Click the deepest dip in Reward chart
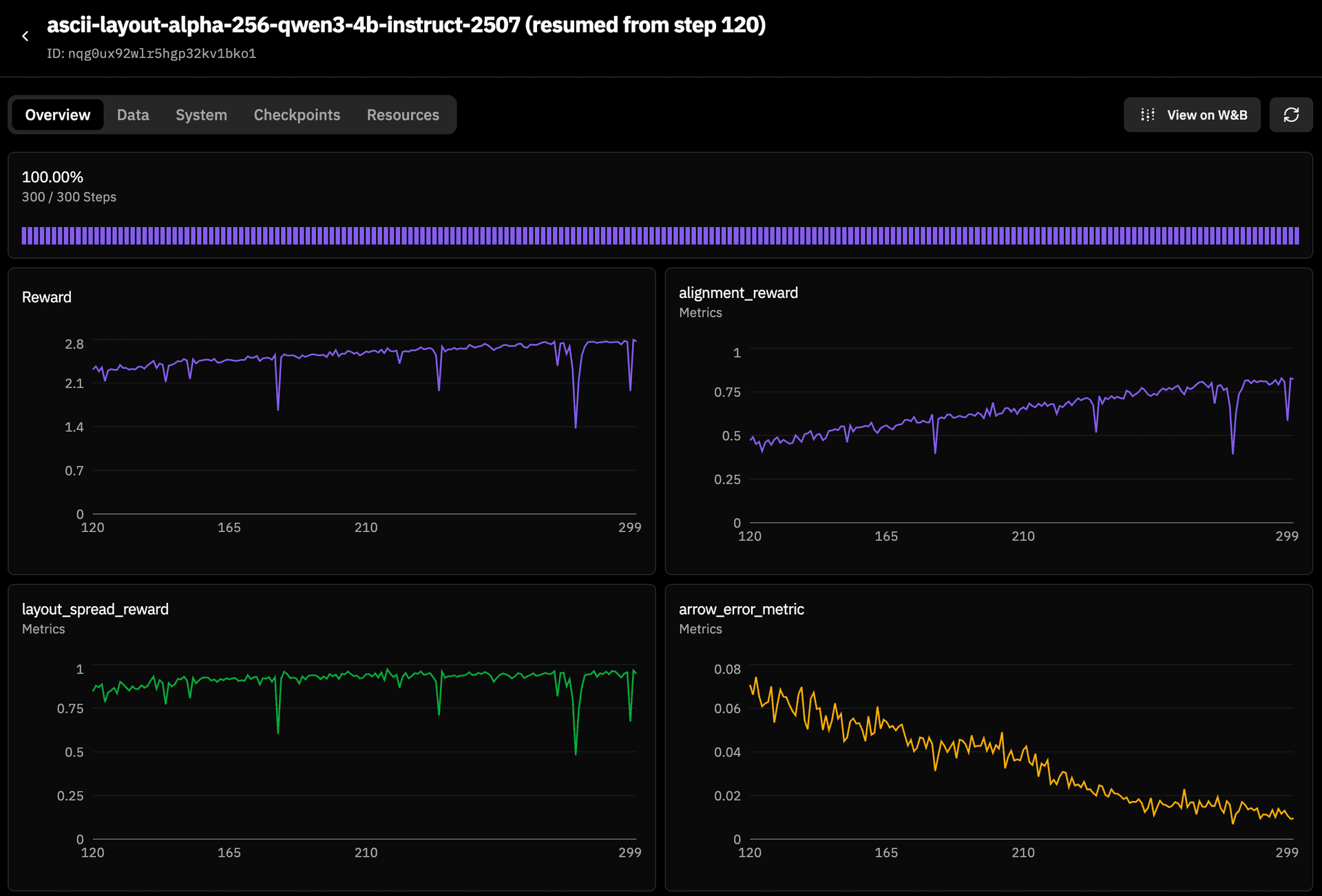This screenshot has width=1322, height=896. click(x=576, y=425)
